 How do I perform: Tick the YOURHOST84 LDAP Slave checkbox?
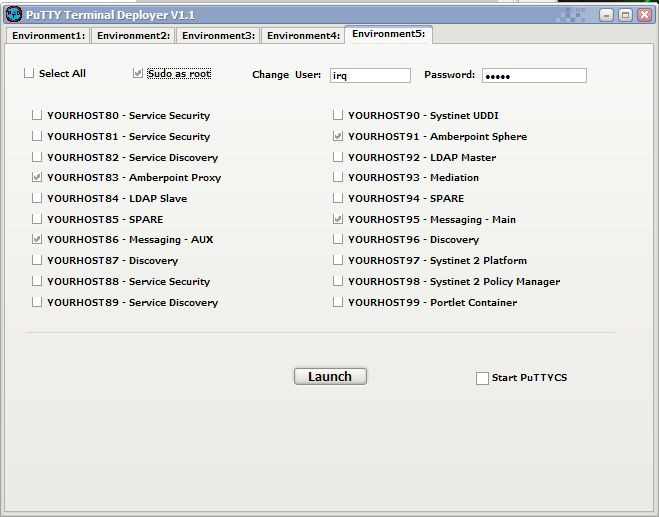point(37,198)
